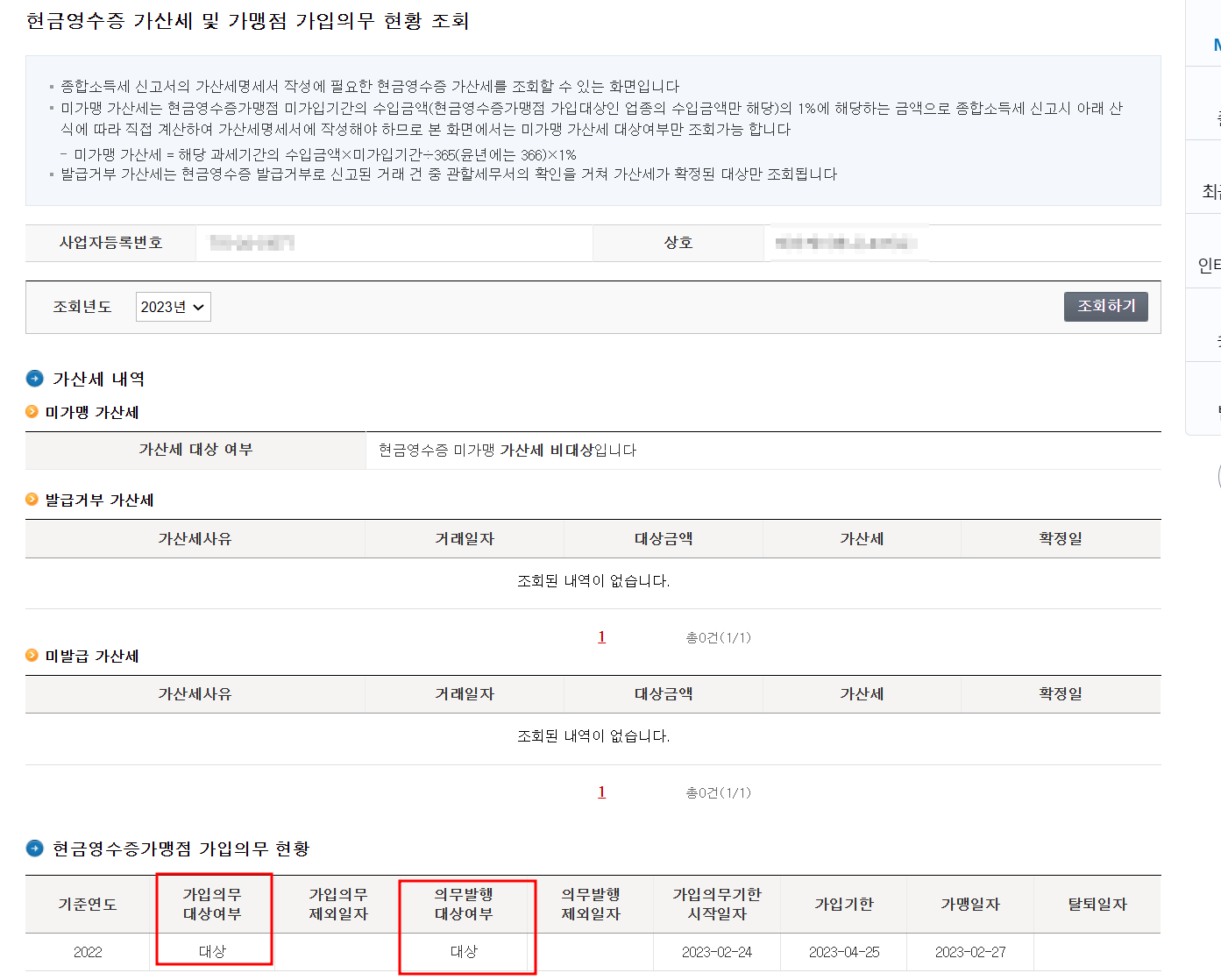1221x980 pixels.
Task: Select the 2023-02-24 시작일자 cell
Action: (717, 952)
